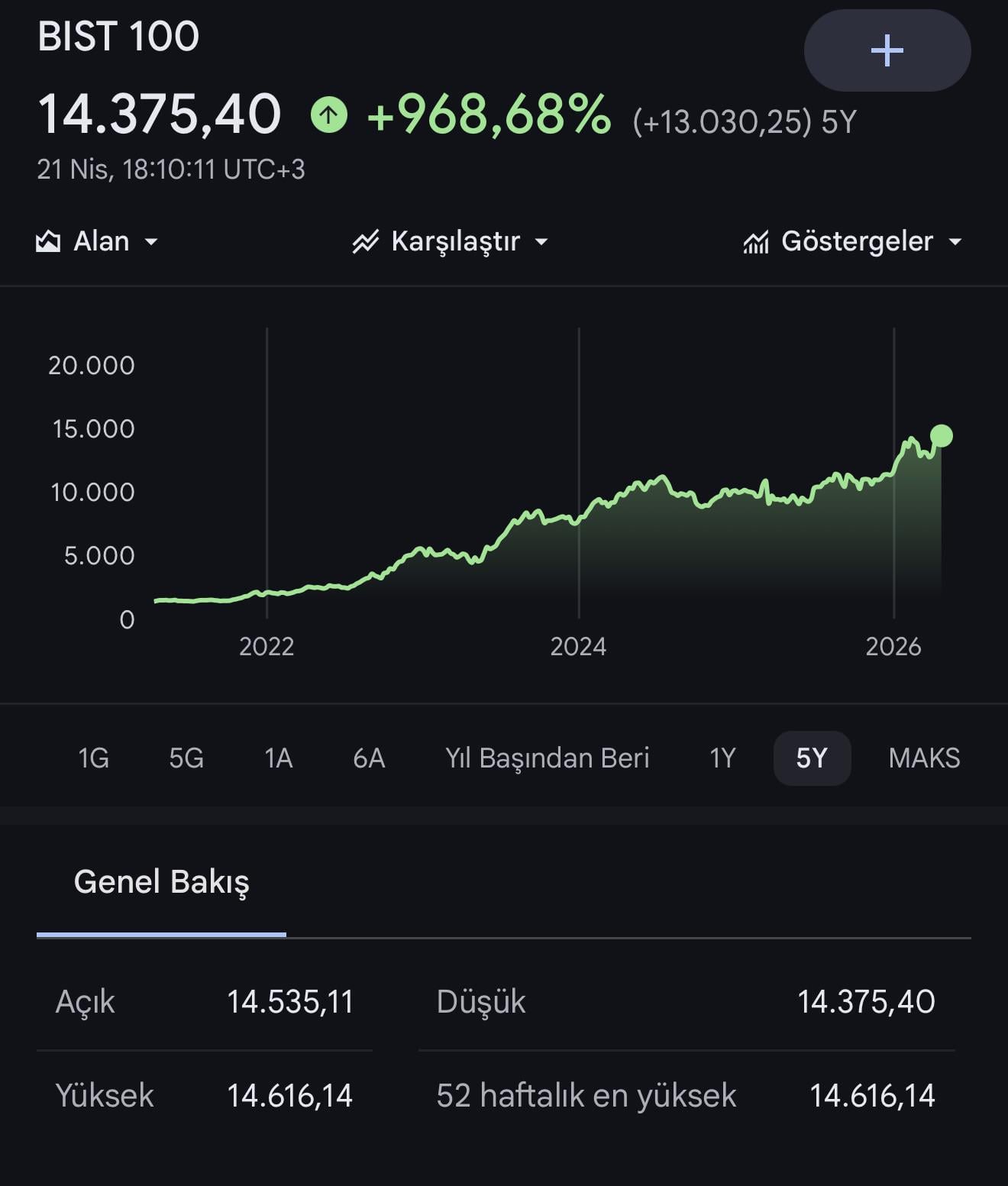Switch to the 5G time range
This screenshot has height=1186, width=1008.
(186, 758)
